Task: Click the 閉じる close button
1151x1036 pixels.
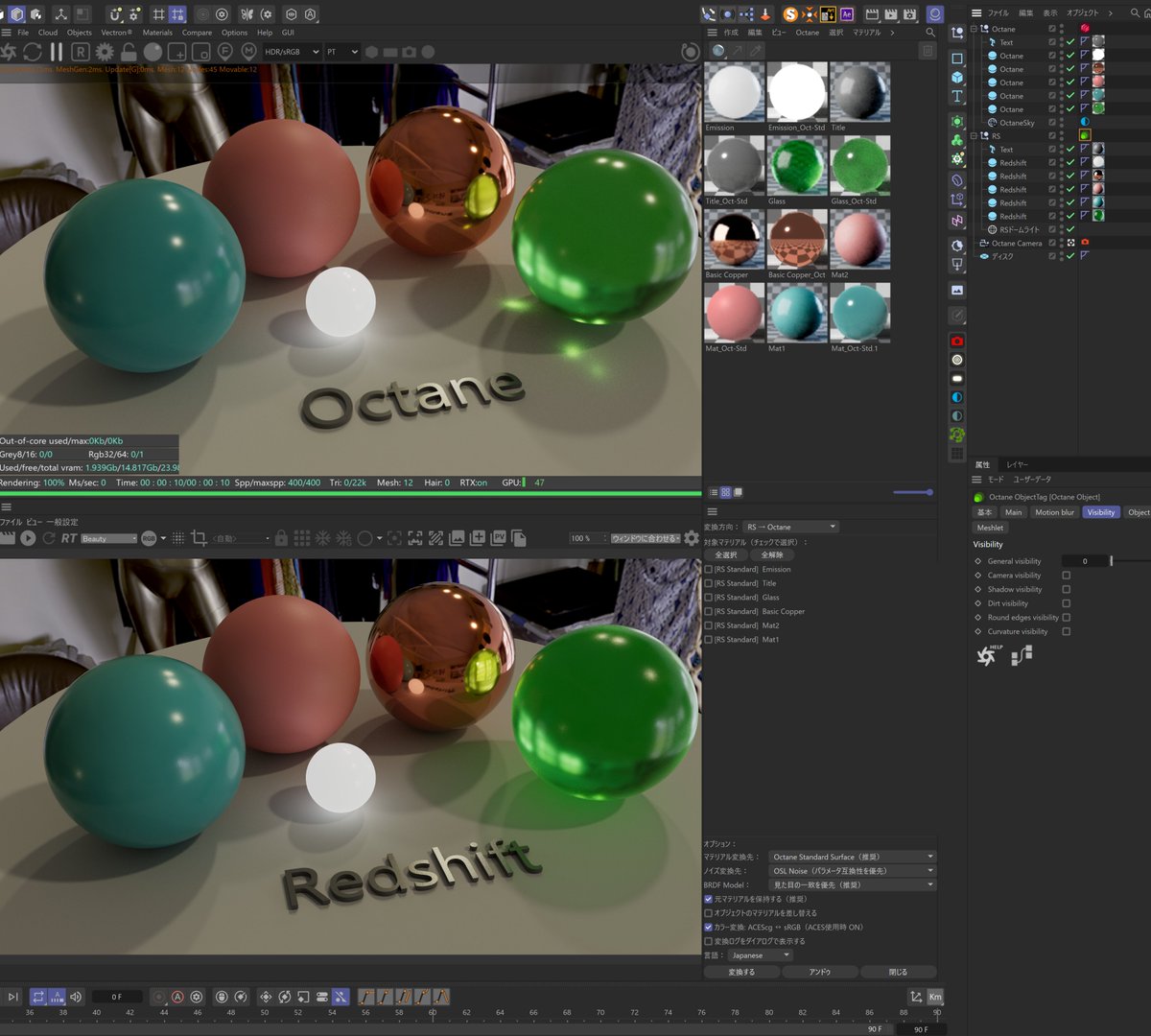Action: (898, 972)
